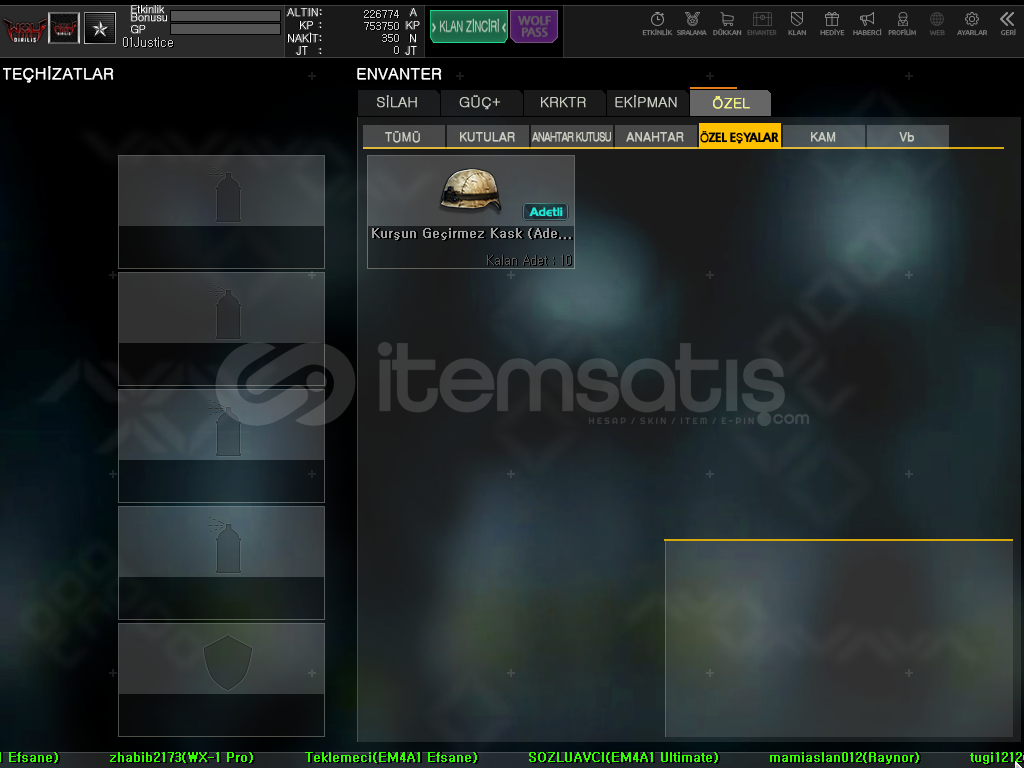Go back with the Geri arrow
The width and height of the screenshot is (1024, 768).
click(1008, 24)
